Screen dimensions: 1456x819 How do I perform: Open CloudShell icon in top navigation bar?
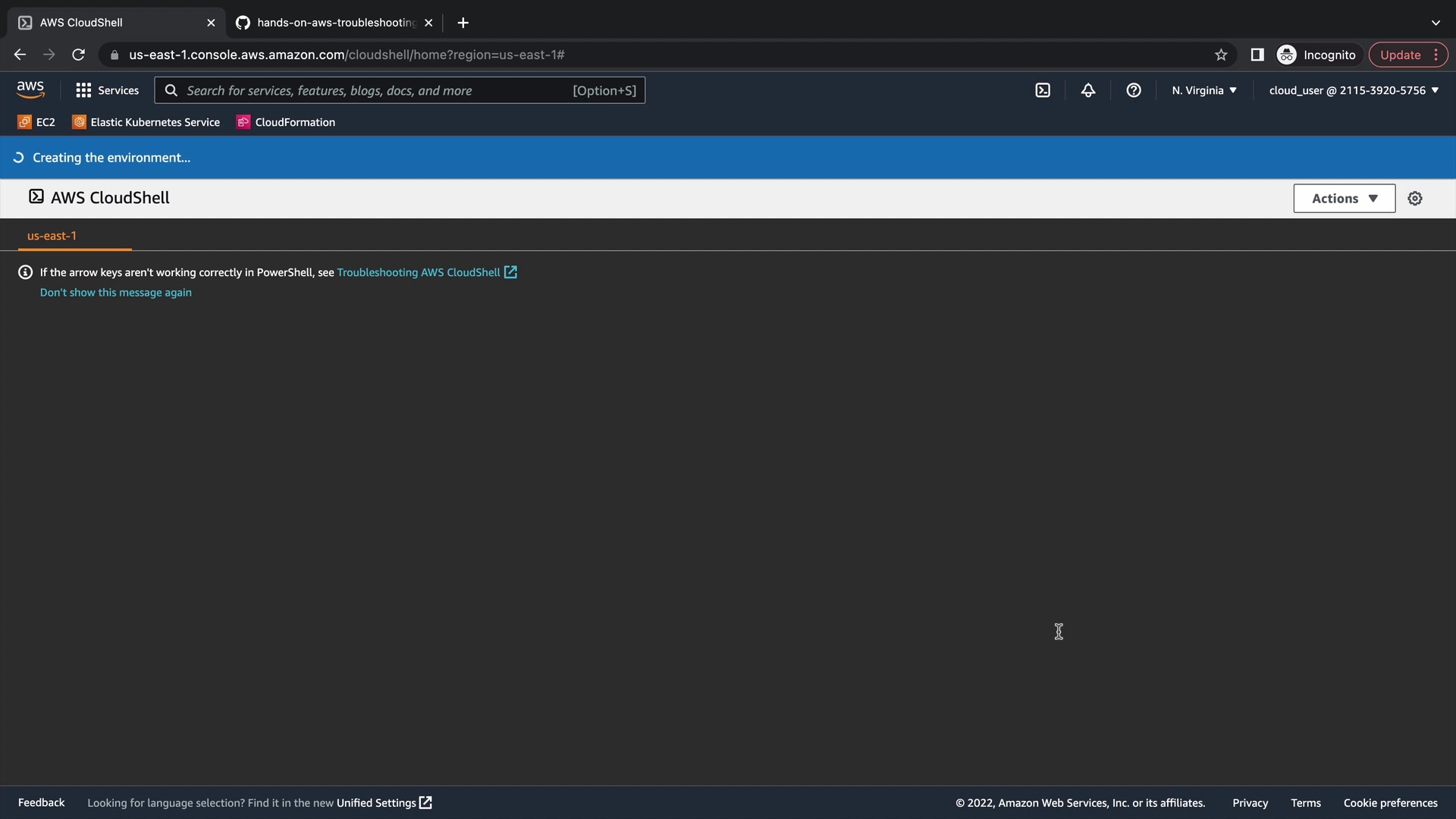tap(1043, 90)
